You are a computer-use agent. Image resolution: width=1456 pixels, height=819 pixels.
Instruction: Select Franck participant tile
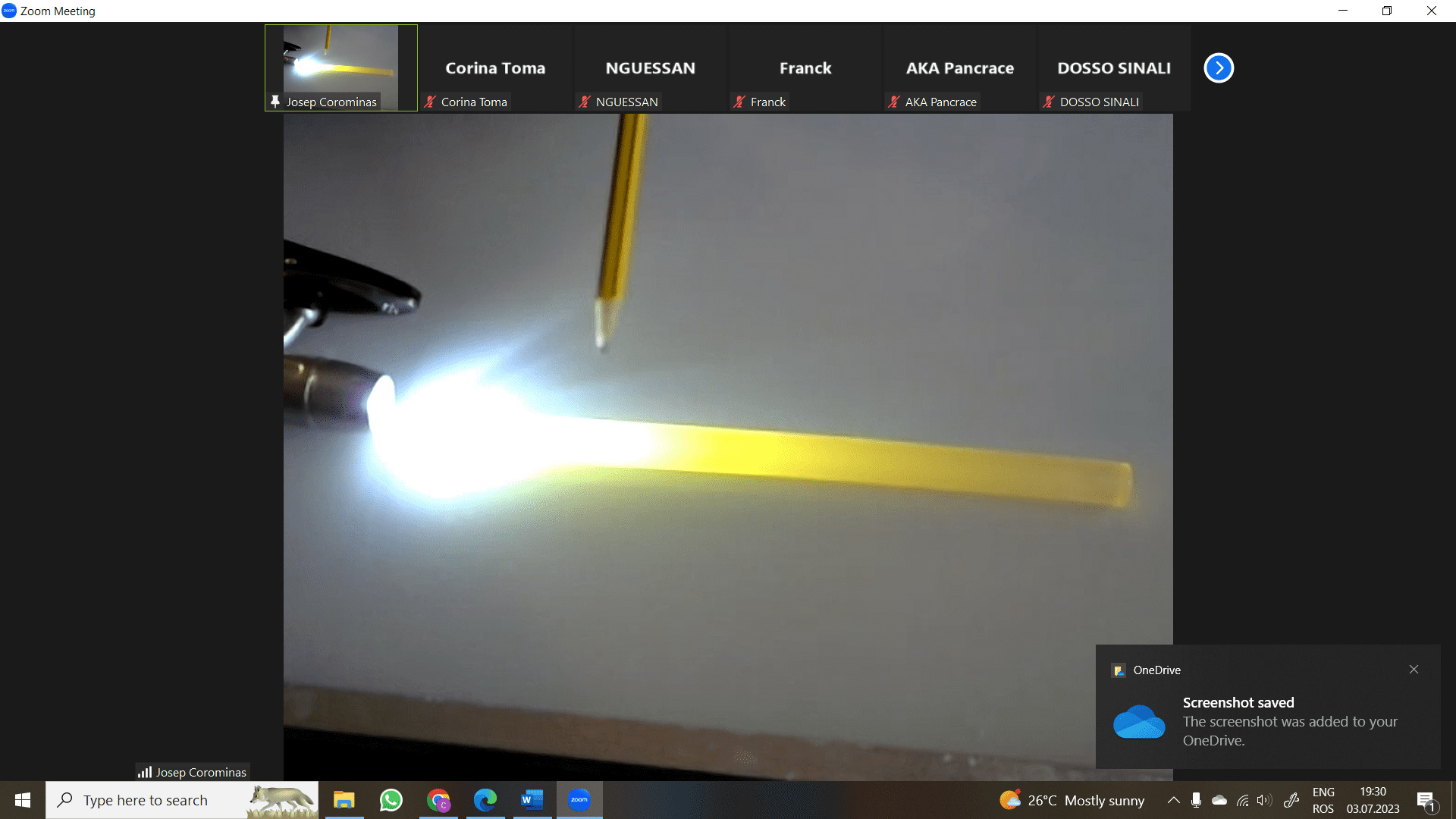tap(805, 68)
